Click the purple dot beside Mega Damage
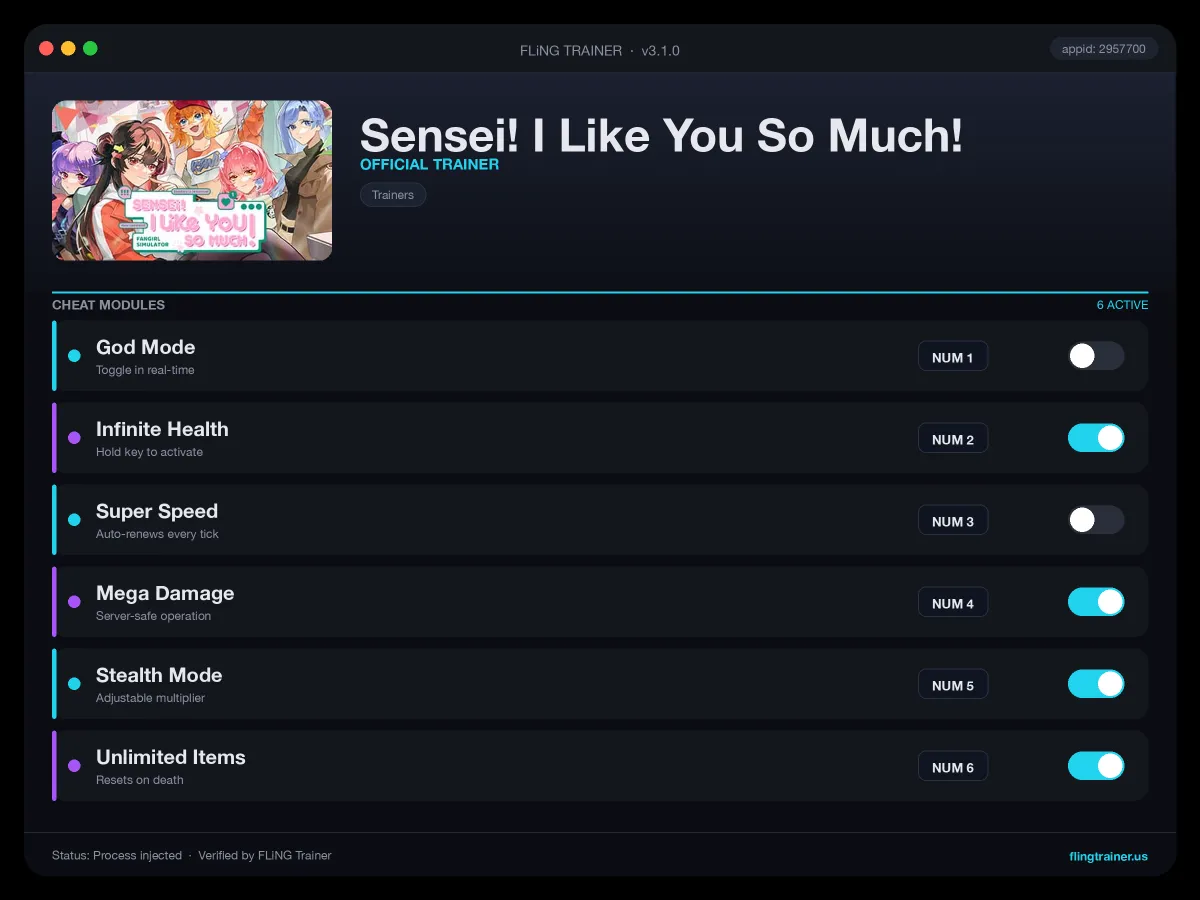 [74, 602]
